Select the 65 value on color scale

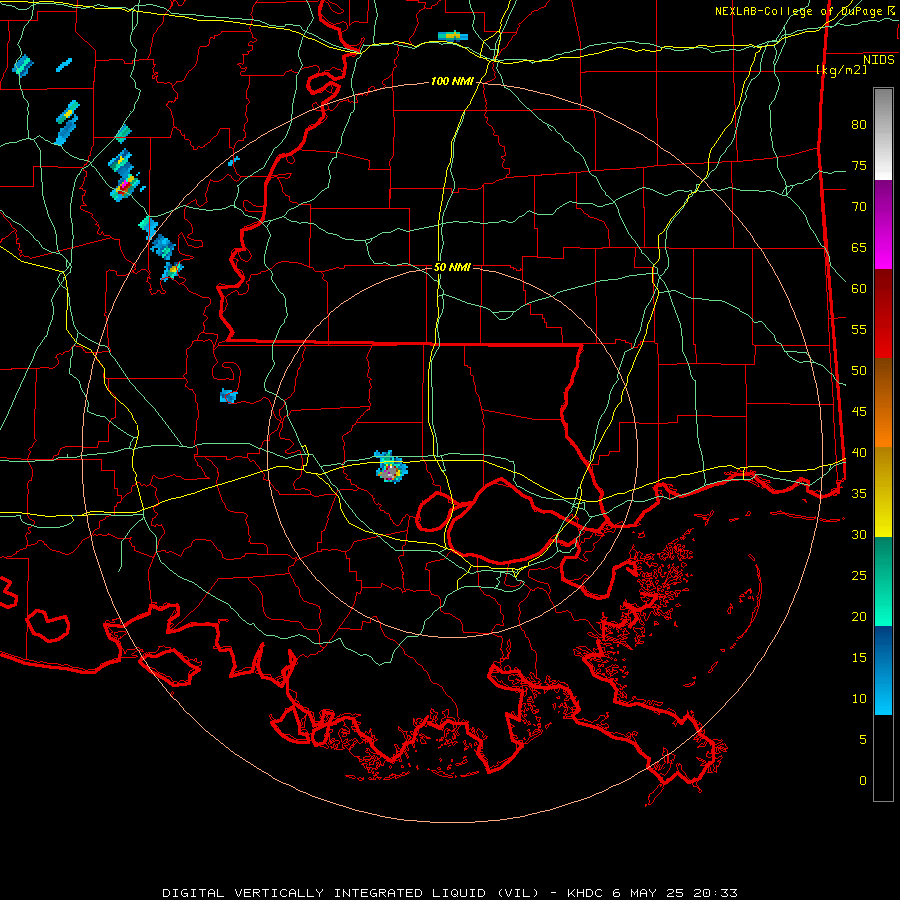coord(859,247)
